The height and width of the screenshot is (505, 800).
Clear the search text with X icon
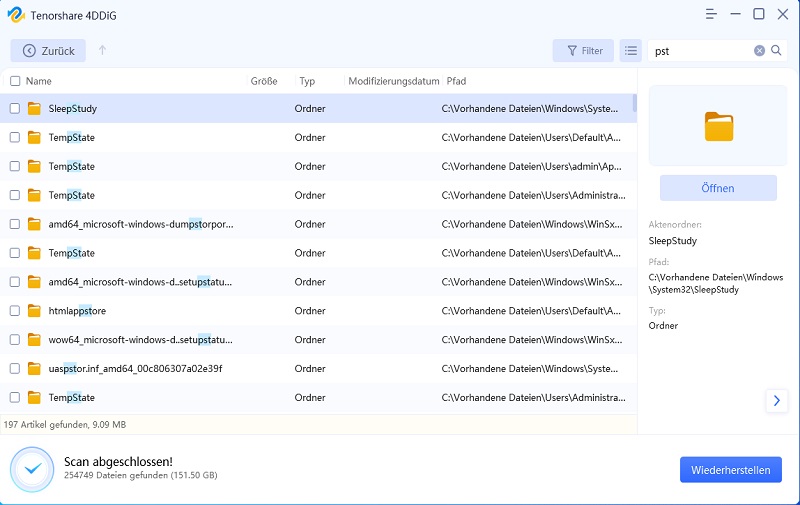click(x=759, y=50)
